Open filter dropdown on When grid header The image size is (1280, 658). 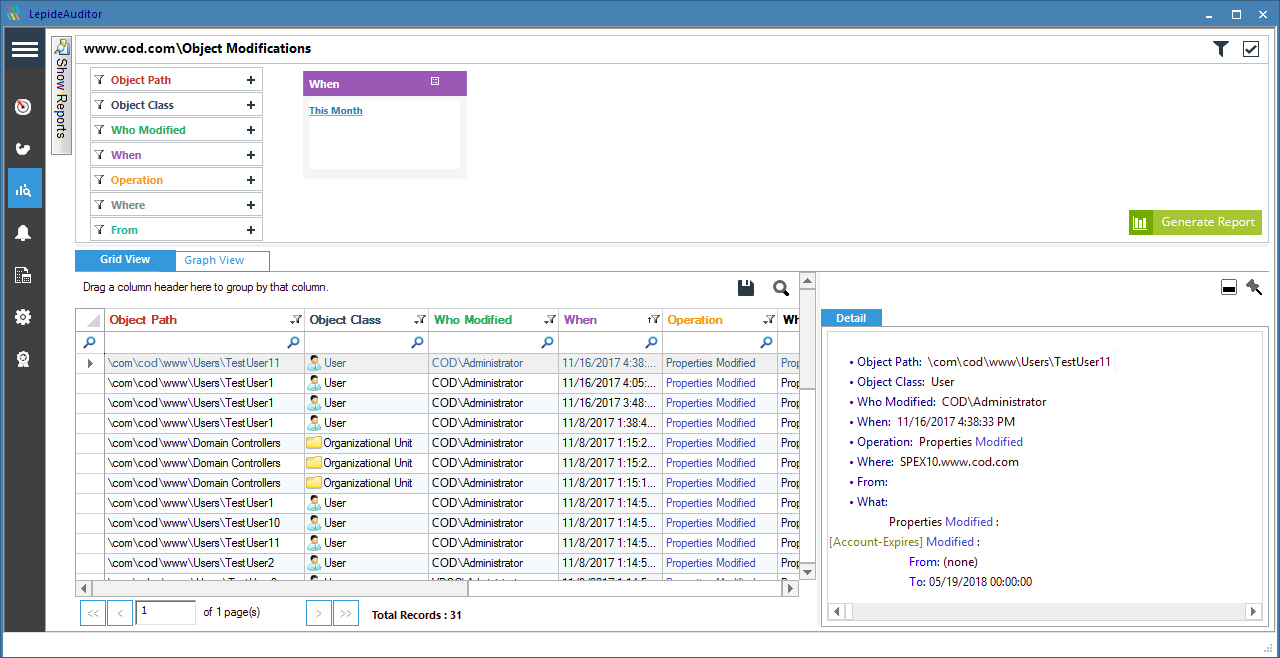[x=653, y=320]
